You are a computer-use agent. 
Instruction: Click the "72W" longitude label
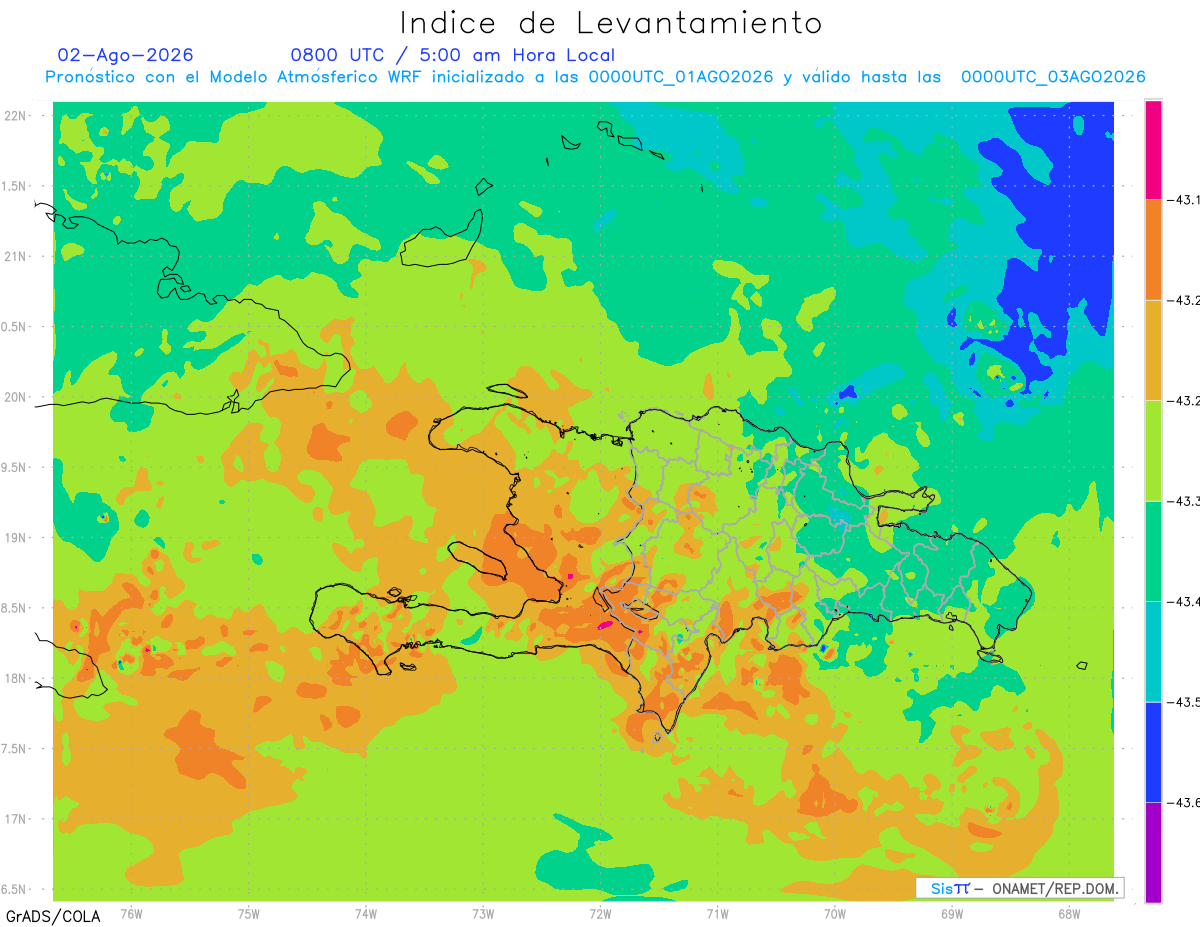[600, 913]
